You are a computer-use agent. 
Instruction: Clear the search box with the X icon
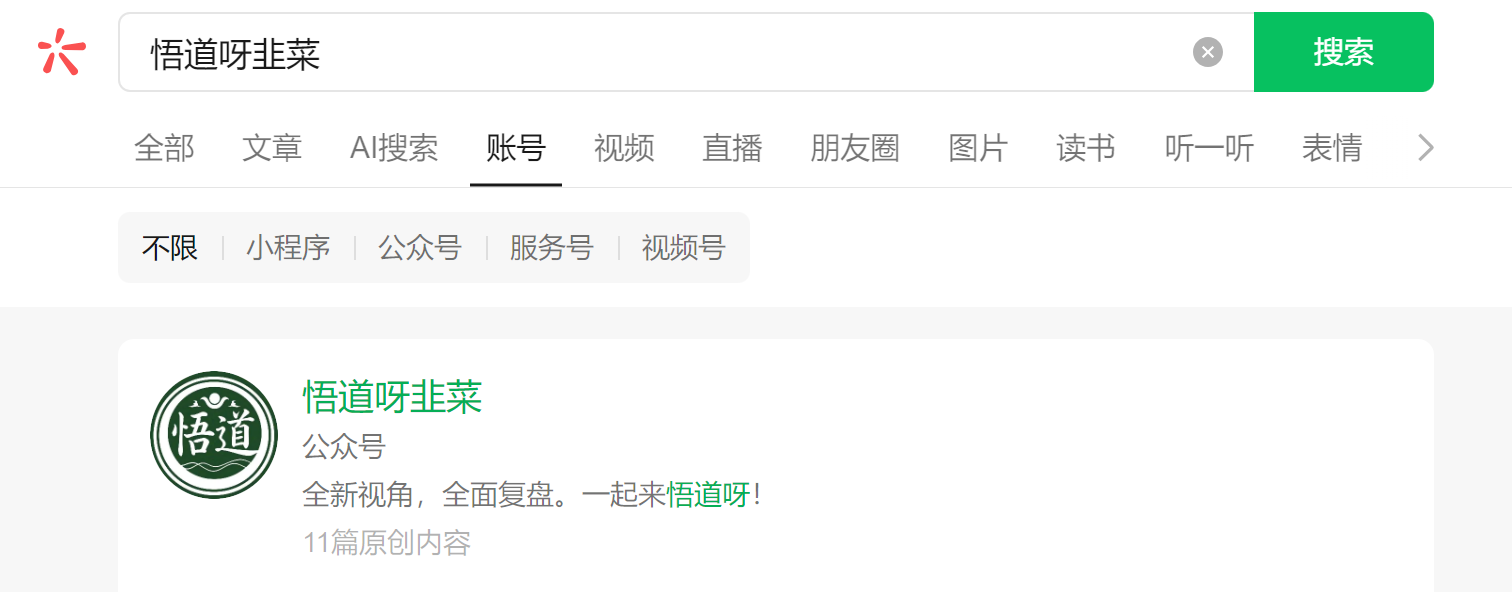(x=1208, y=52)
